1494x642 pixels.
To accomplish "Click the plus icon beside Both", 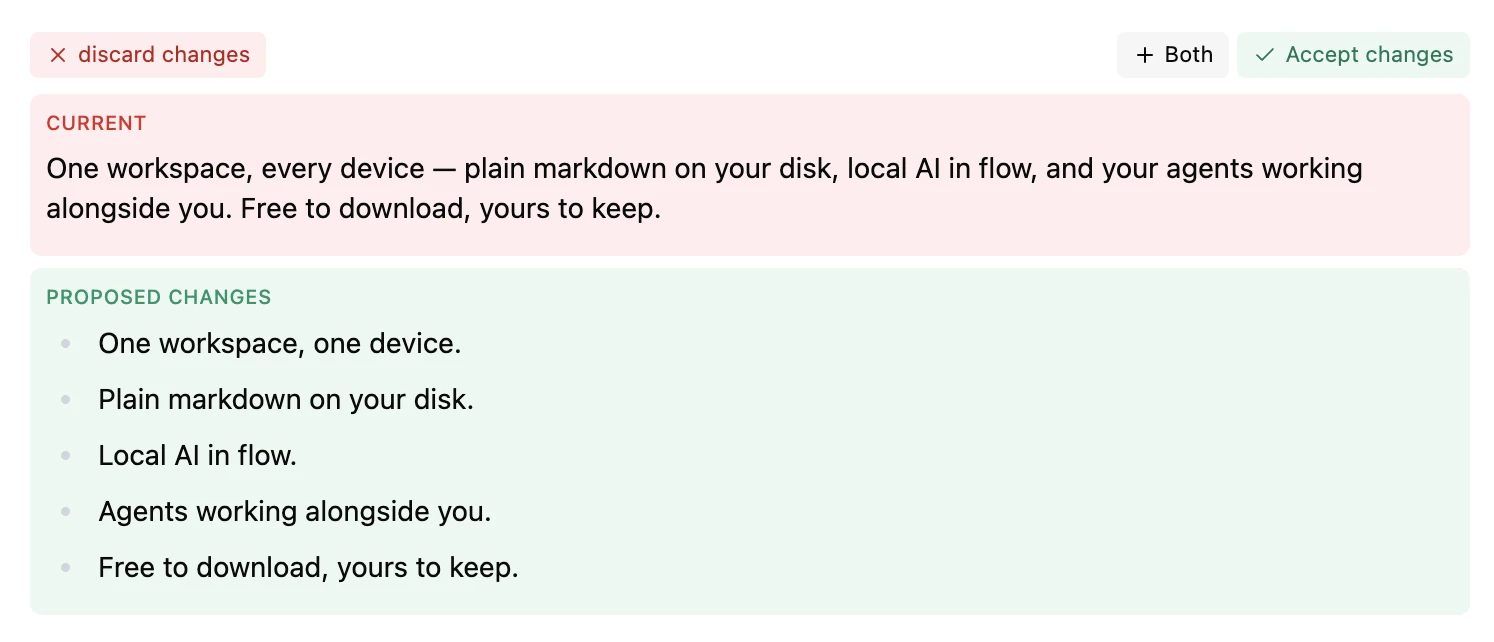I will point(1145,55).
